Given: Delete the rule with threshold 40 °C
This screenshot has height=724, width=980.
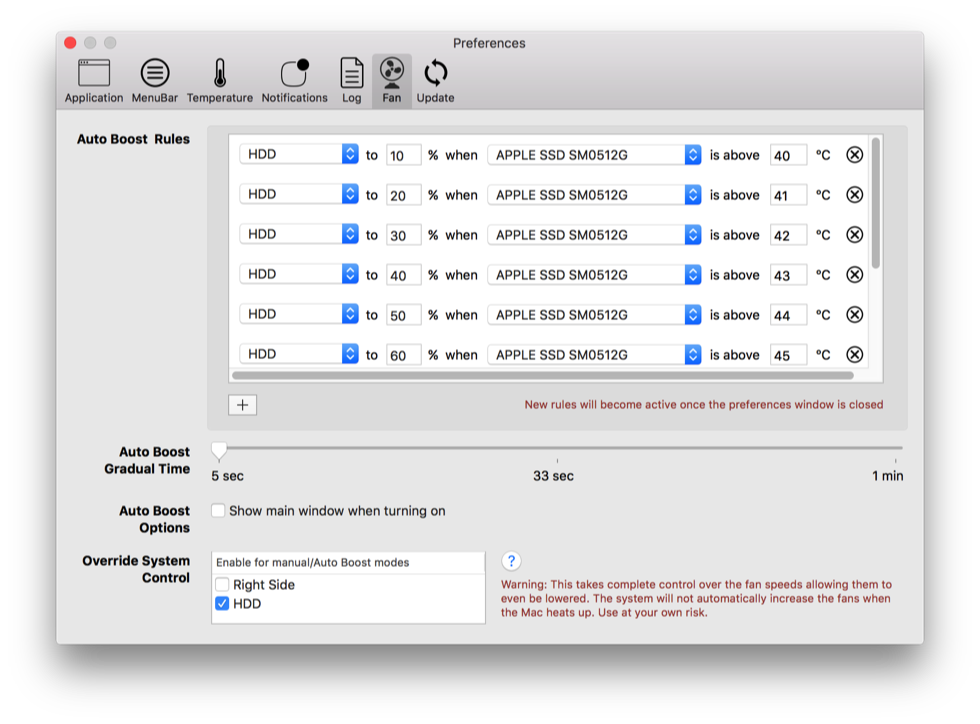Looking at the screenshot, I should 854,154.
